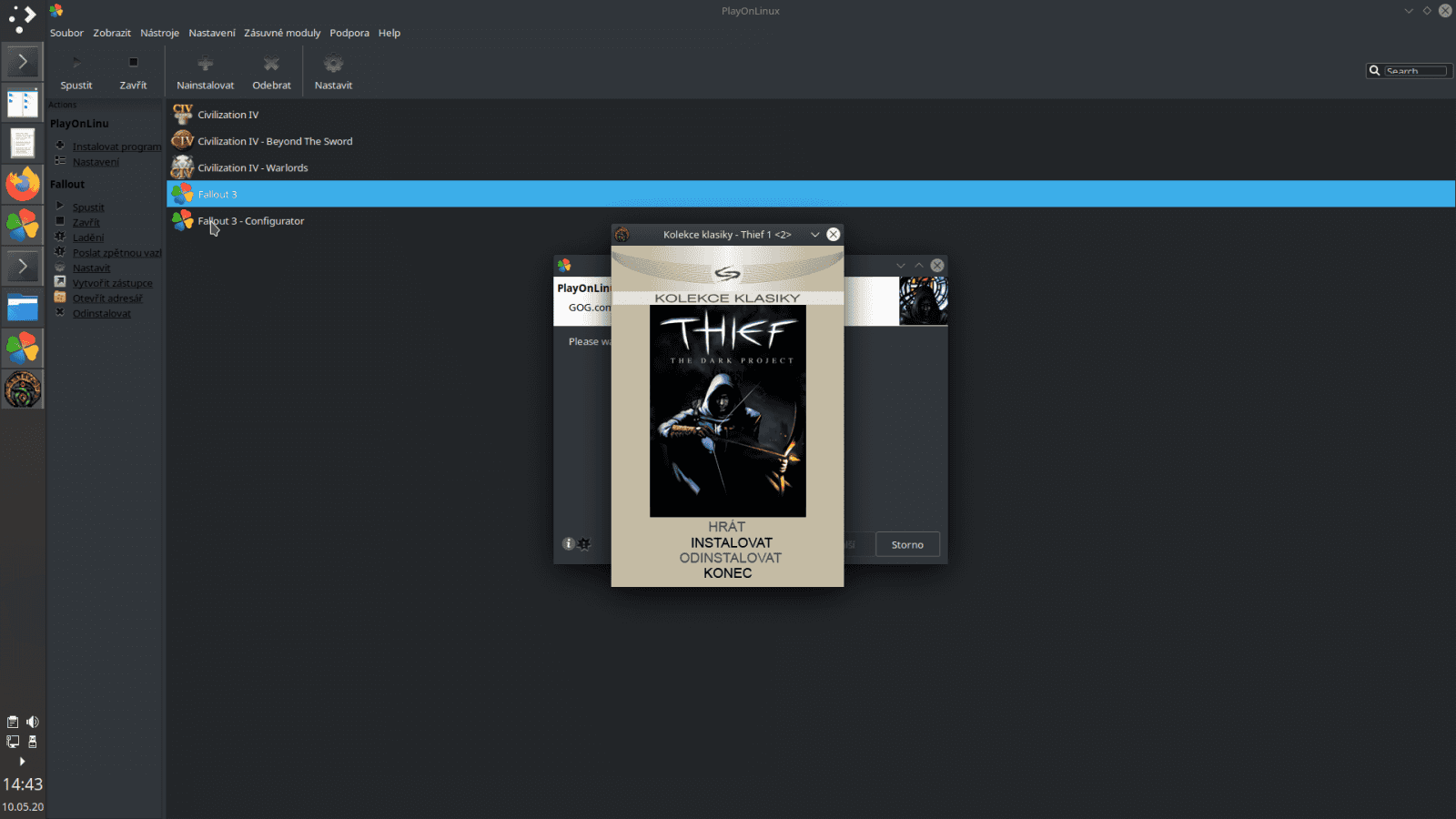The height and width of the screenshot is (819, 1456).
Task: Click the Zavřít stop icon in the toolbar
Action: (133, 61)
